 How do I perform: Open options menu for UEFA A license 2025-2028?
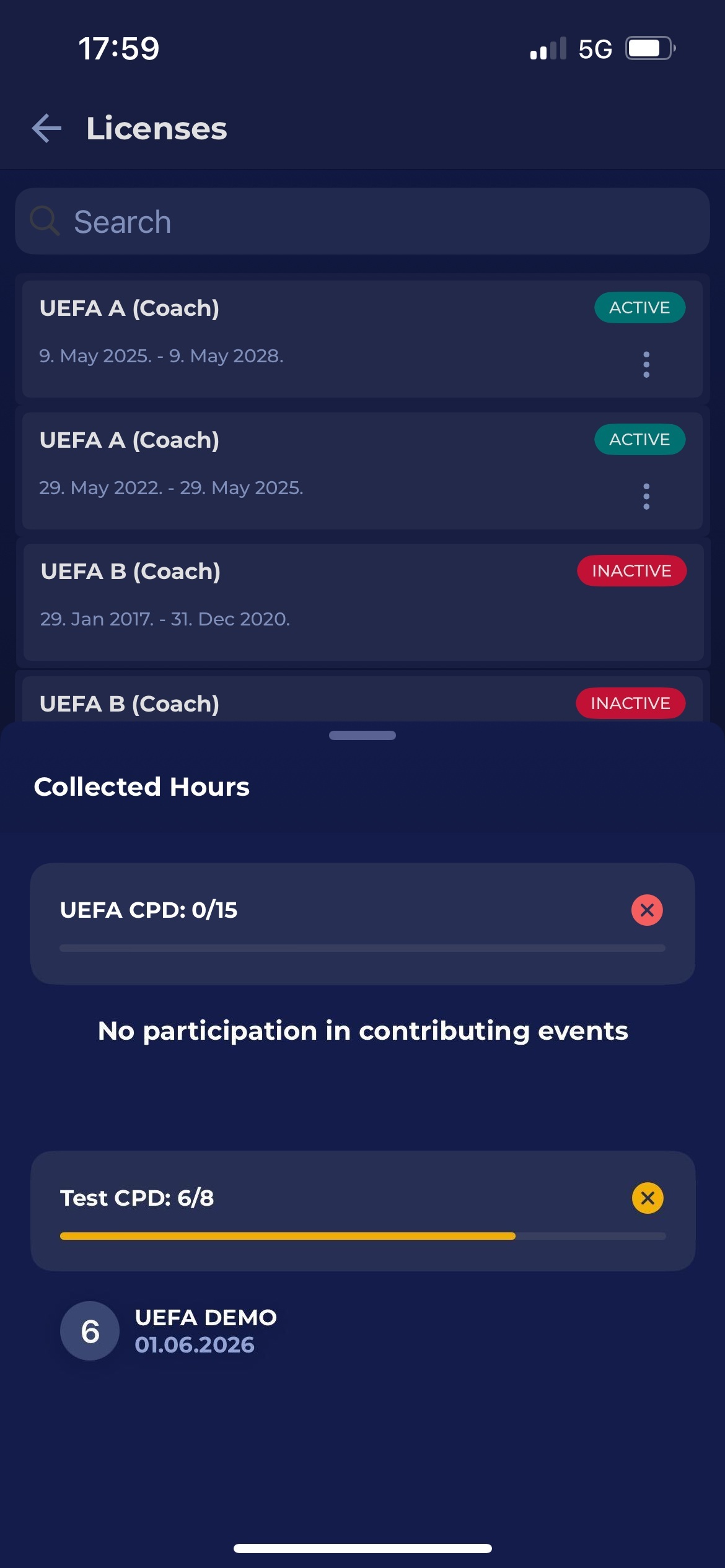[x=646, y=364]
